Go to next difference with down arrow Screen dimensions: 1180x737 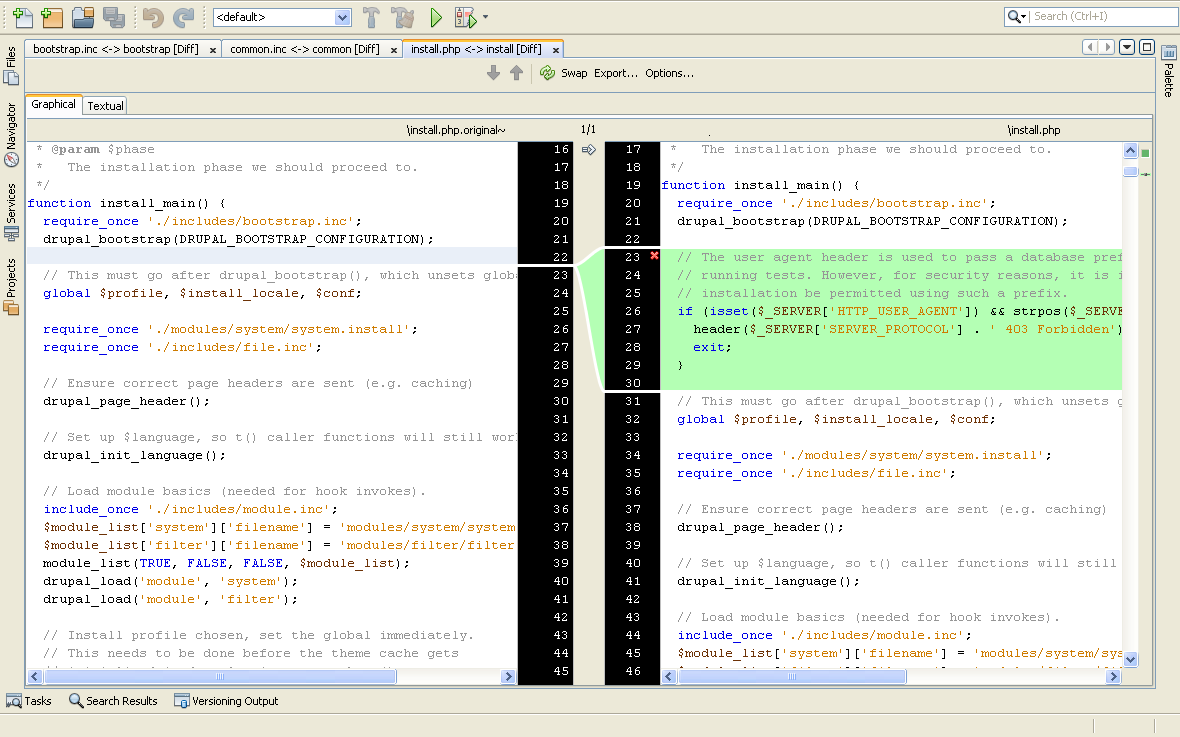(x=492, y=72)
